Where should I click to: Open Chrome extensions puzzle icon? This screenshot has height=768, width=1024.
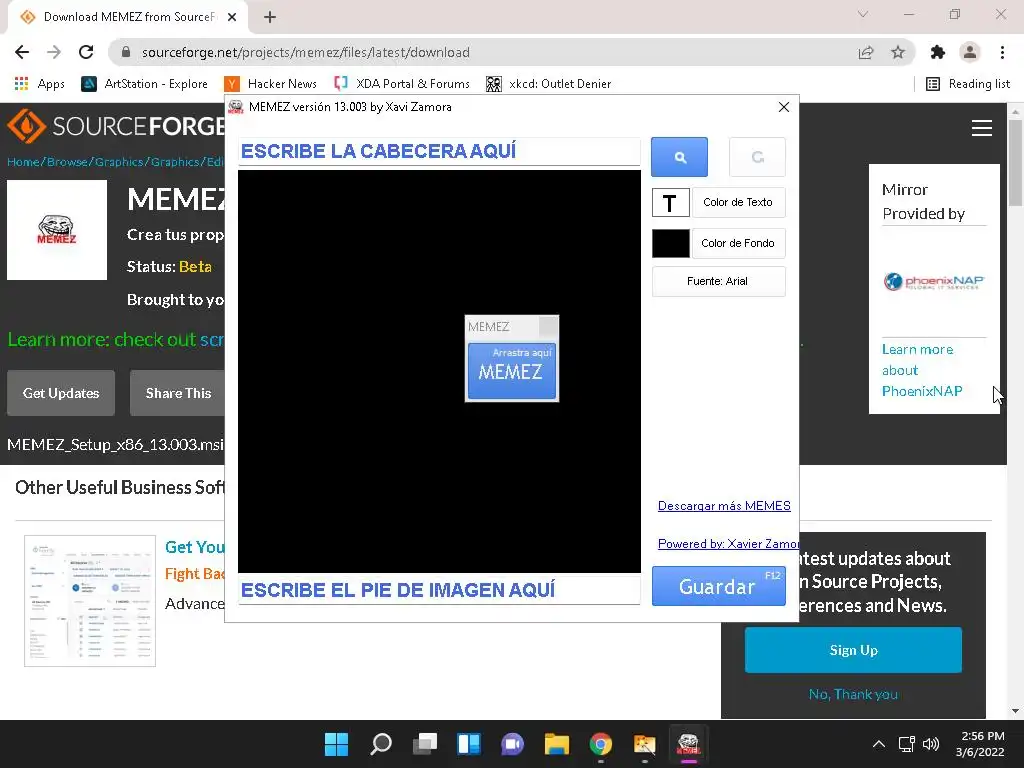(938, 52)
